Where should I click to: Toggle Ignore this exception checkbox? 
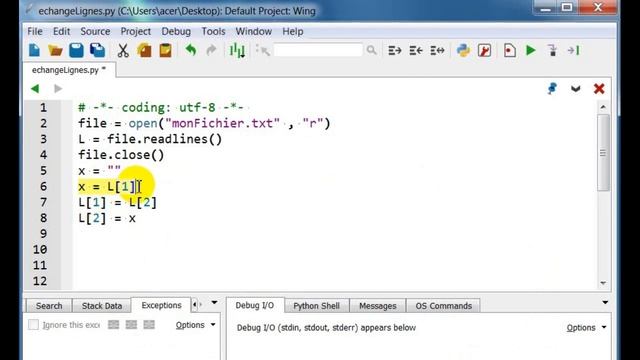tap(33, 325)
